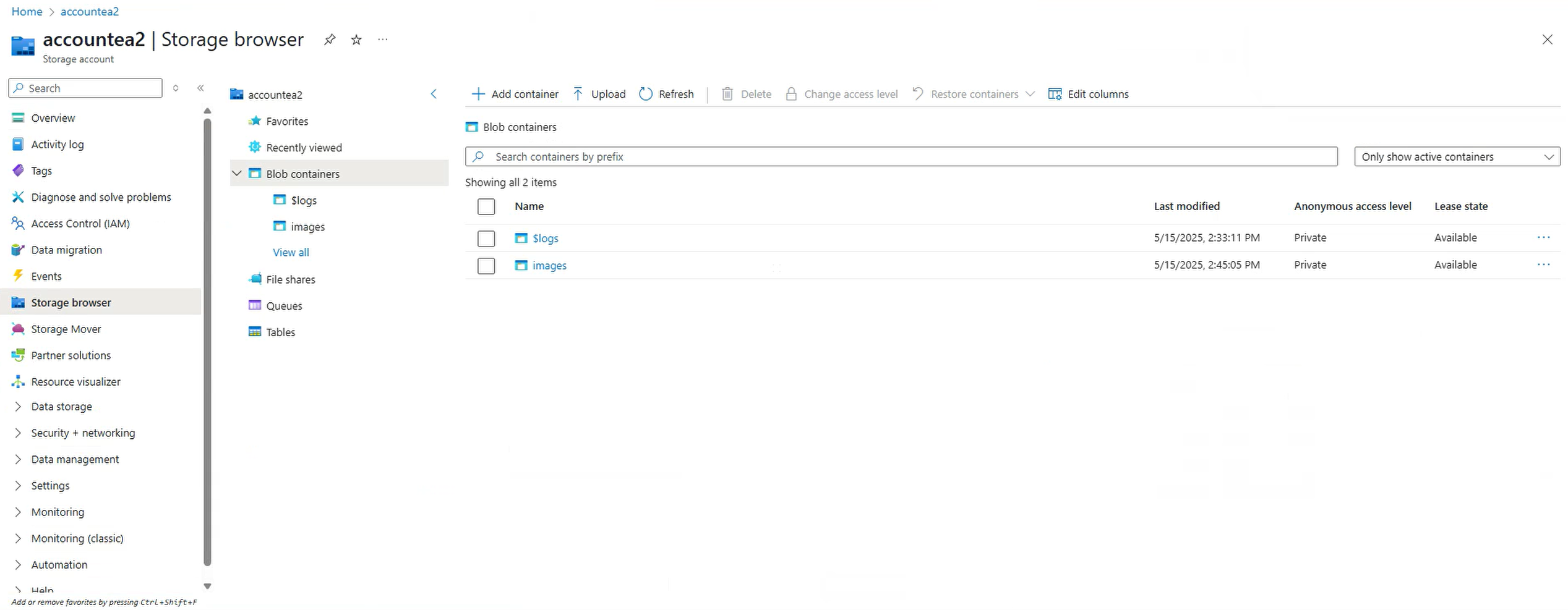Open Access Control (IAM)
This screenshot has width=1568, height=610.
pos(80,224)
